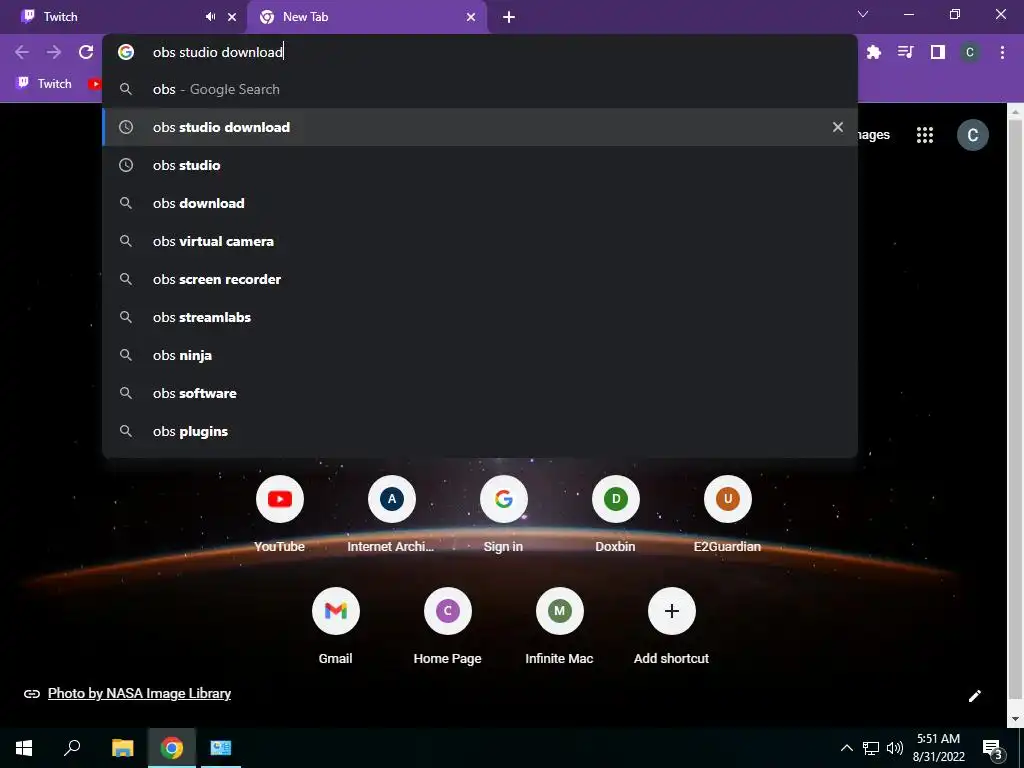Viewport: 1024px width, 768px height.
Task: Select the 'obs studio download' suggestion
Action: (x=479, y=127)
